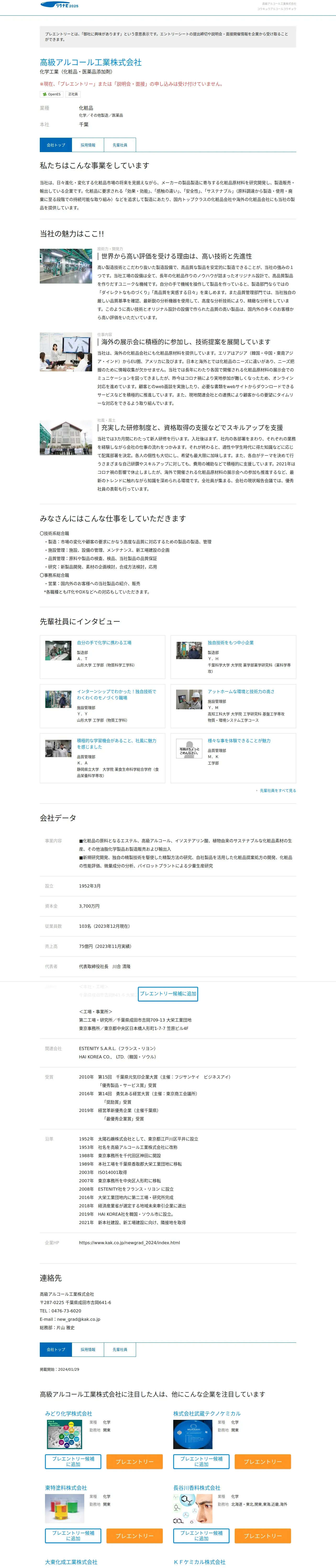This screenshot has height=1568, width=336.
Task: Open interview 積極的な学習機会があること
Action: (x=116, y=744)
